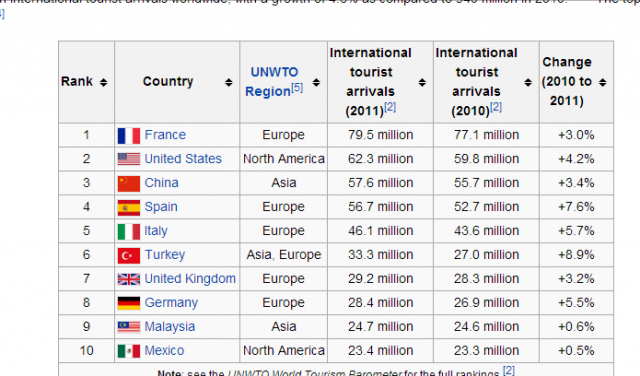The height and width of the screenshot is (376, 640).
Task: Sort table by Country column arrows
Action: tap(229, 82)
